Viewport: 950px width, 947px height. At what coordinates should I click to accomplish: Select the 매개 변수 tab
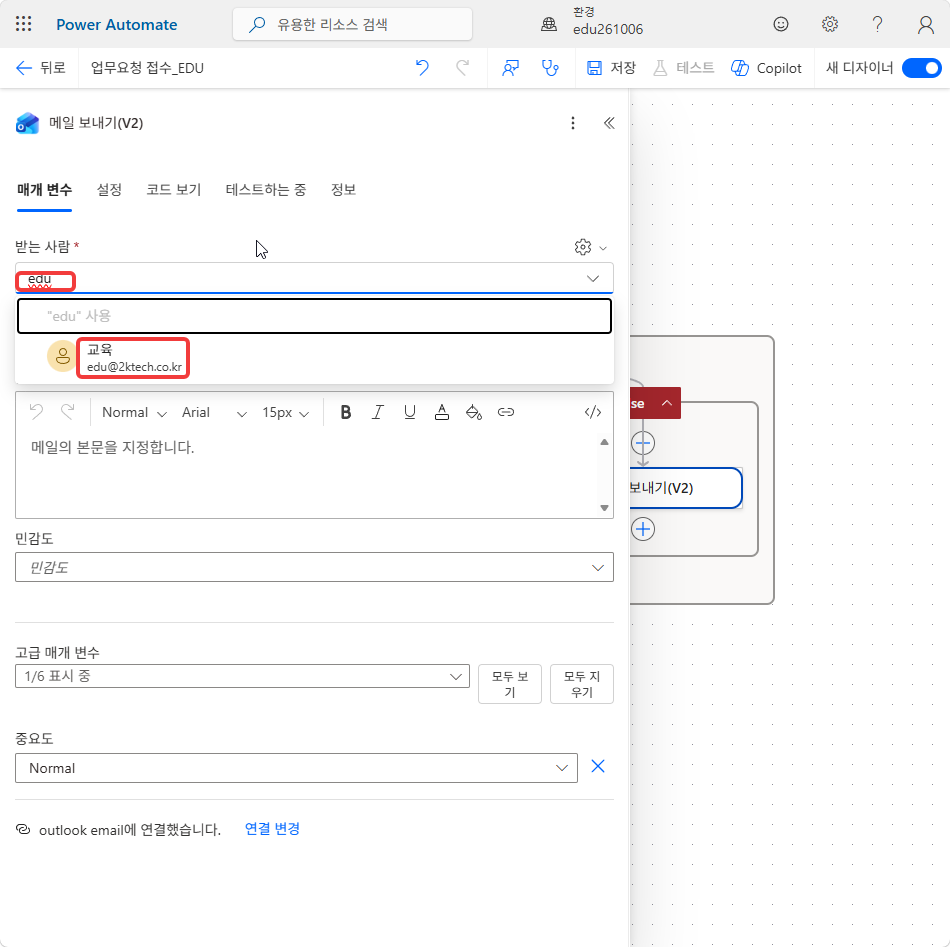pos(44,190)
